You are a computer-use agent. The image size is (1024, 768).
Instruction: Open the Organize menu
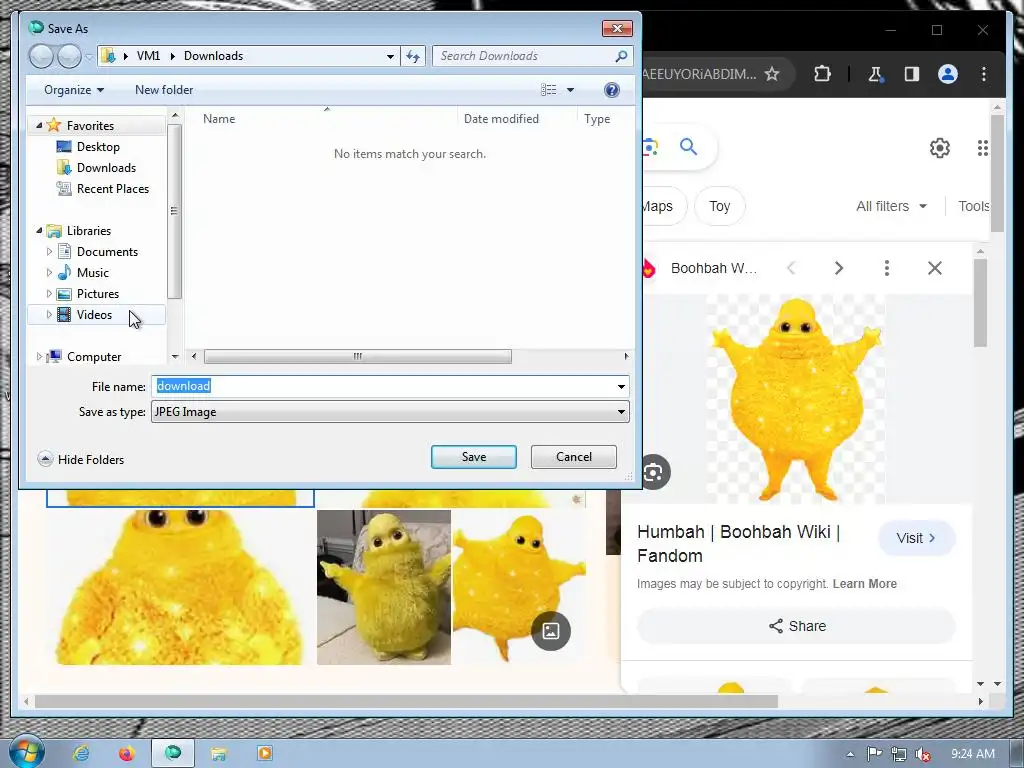click(x=74, y=90)
